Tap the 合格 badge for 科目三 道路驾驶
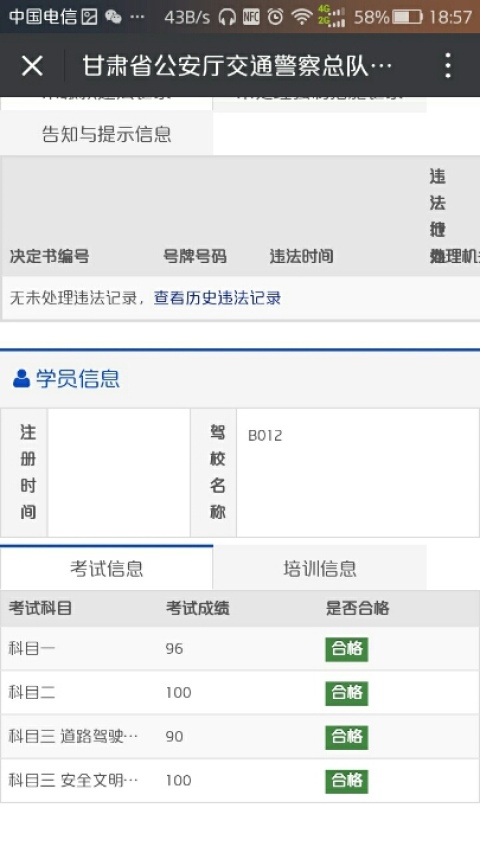 (347, 737)
